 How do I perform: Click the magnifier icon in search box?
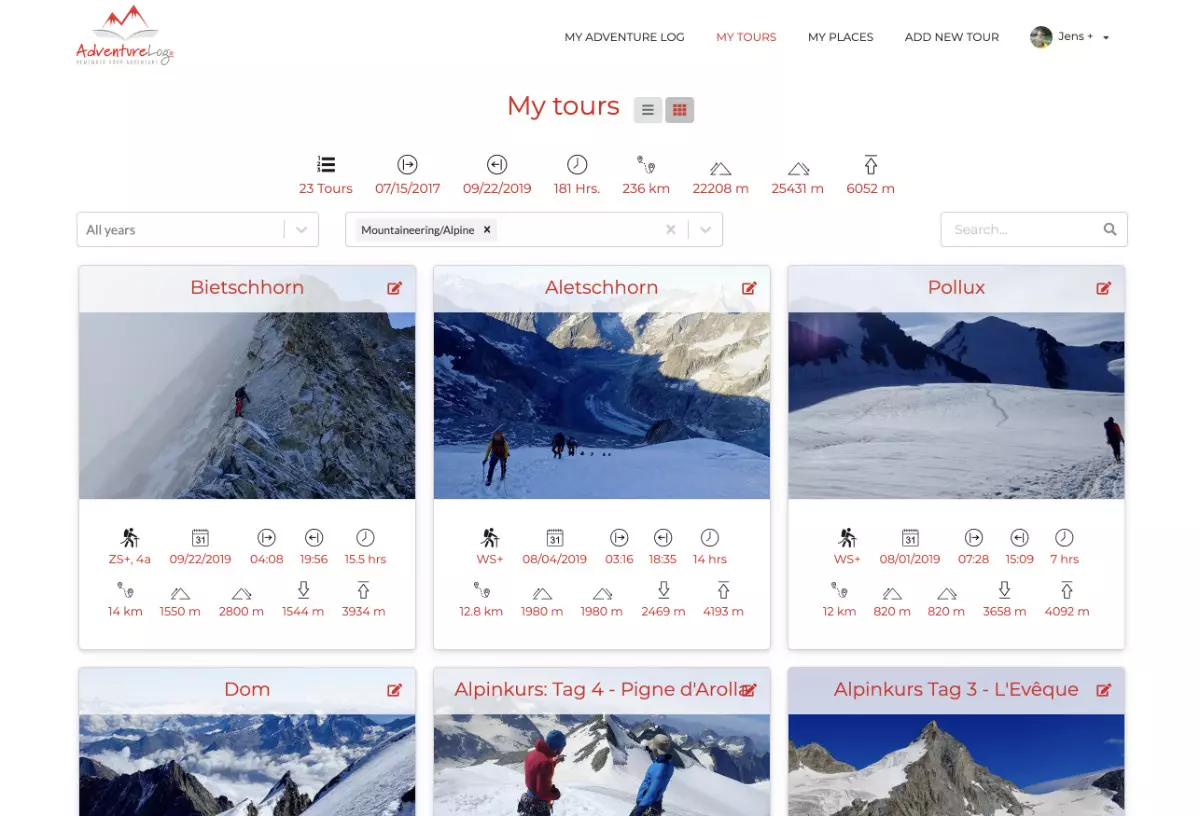[x=1110, y=229]
